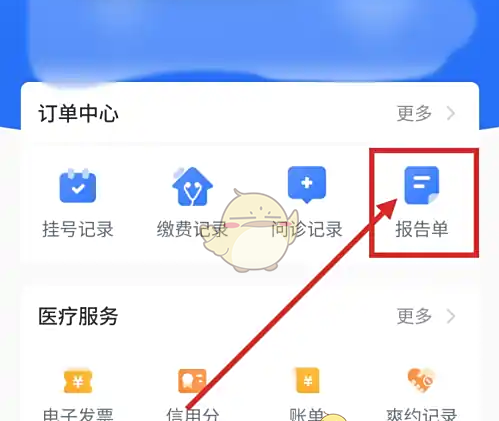This screenshot has width=499, height=421.
Task: Select the 医疗服务 section heading
Action: tap(78, 316)
